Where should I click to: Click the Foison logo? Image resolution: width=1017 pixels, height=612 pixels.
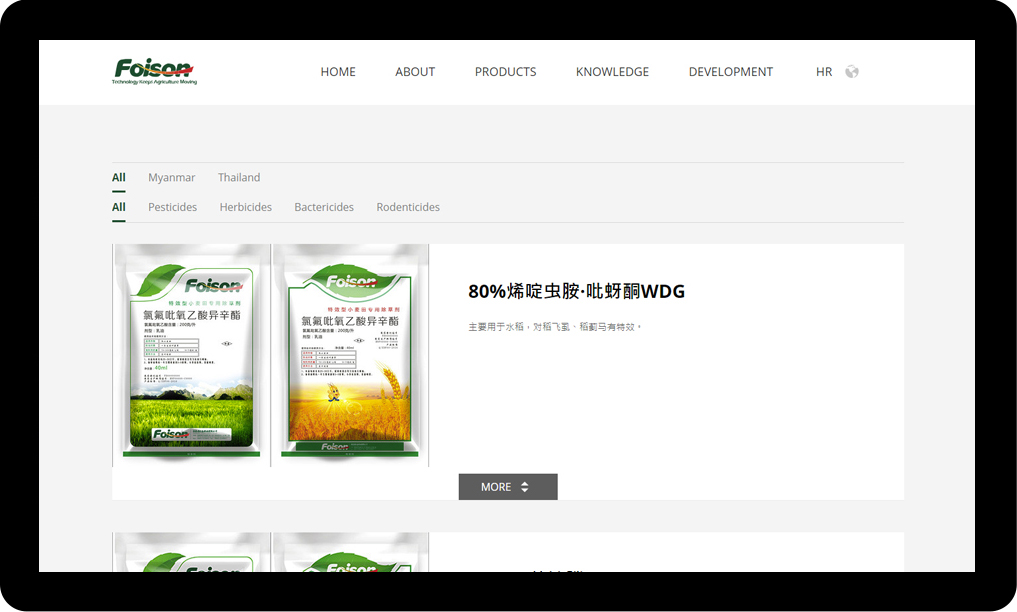coord(154,71)
